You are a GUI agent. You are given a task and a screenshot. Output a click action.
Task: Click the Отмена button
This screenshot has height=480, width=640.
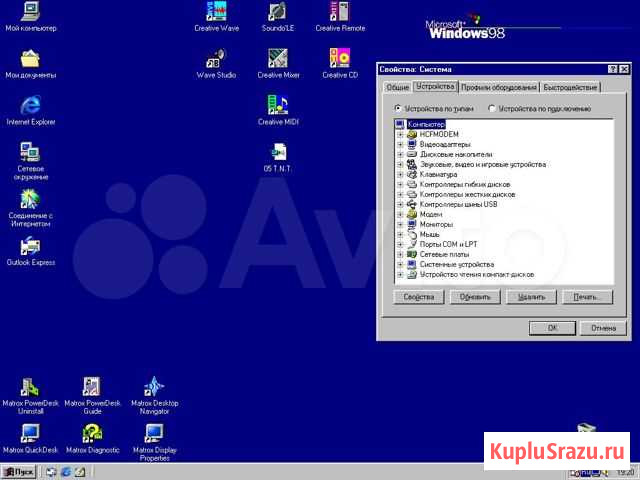coord(603,328)
